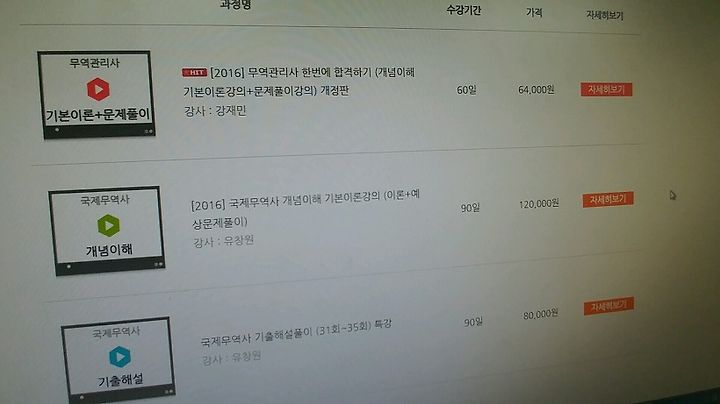This screenshot has height=404, width=720.
Task: Open [2016] 무역관리사 한번에 합격하기 course title
Action: click(x=299, y=82)
